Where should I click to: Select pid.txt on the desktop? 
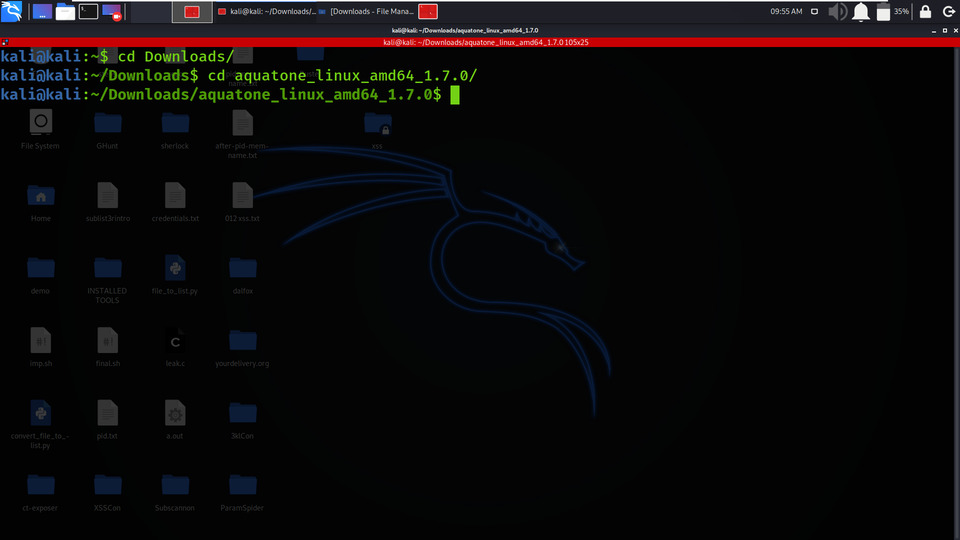click(108, 420)
